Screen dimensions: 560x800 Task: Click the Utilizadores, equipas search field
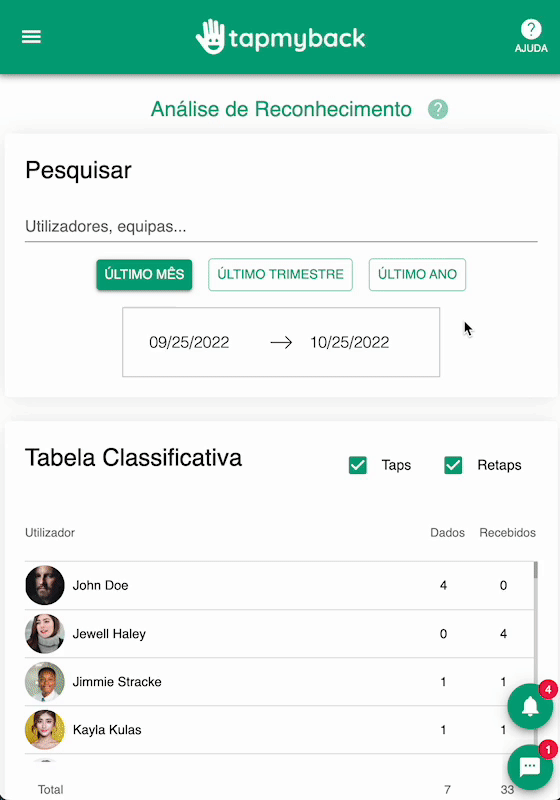tap(281, 227)
